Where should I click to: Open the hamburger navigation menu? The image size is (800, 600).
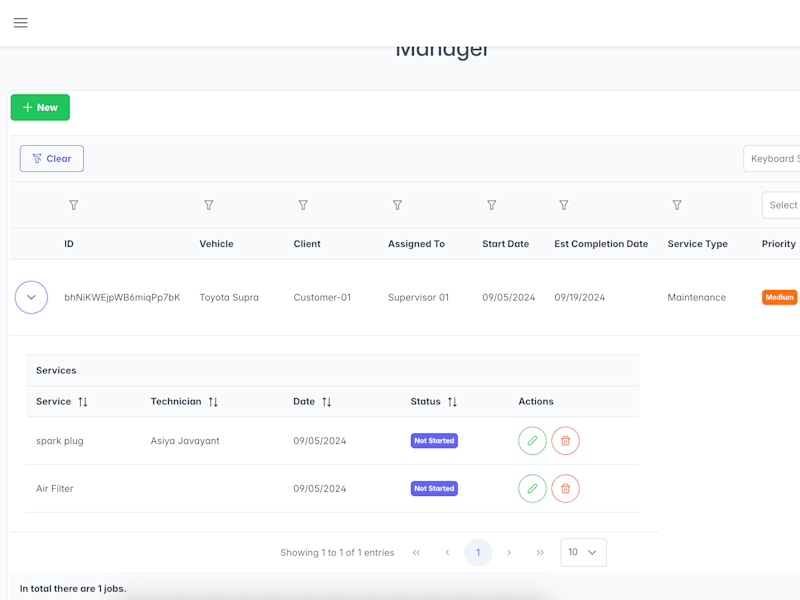[x=20, y=22]
